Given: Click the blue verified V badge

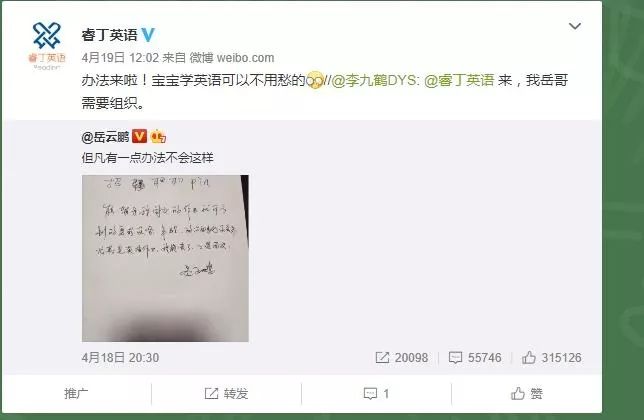Looking at the screenshot, I should [148, 35].
